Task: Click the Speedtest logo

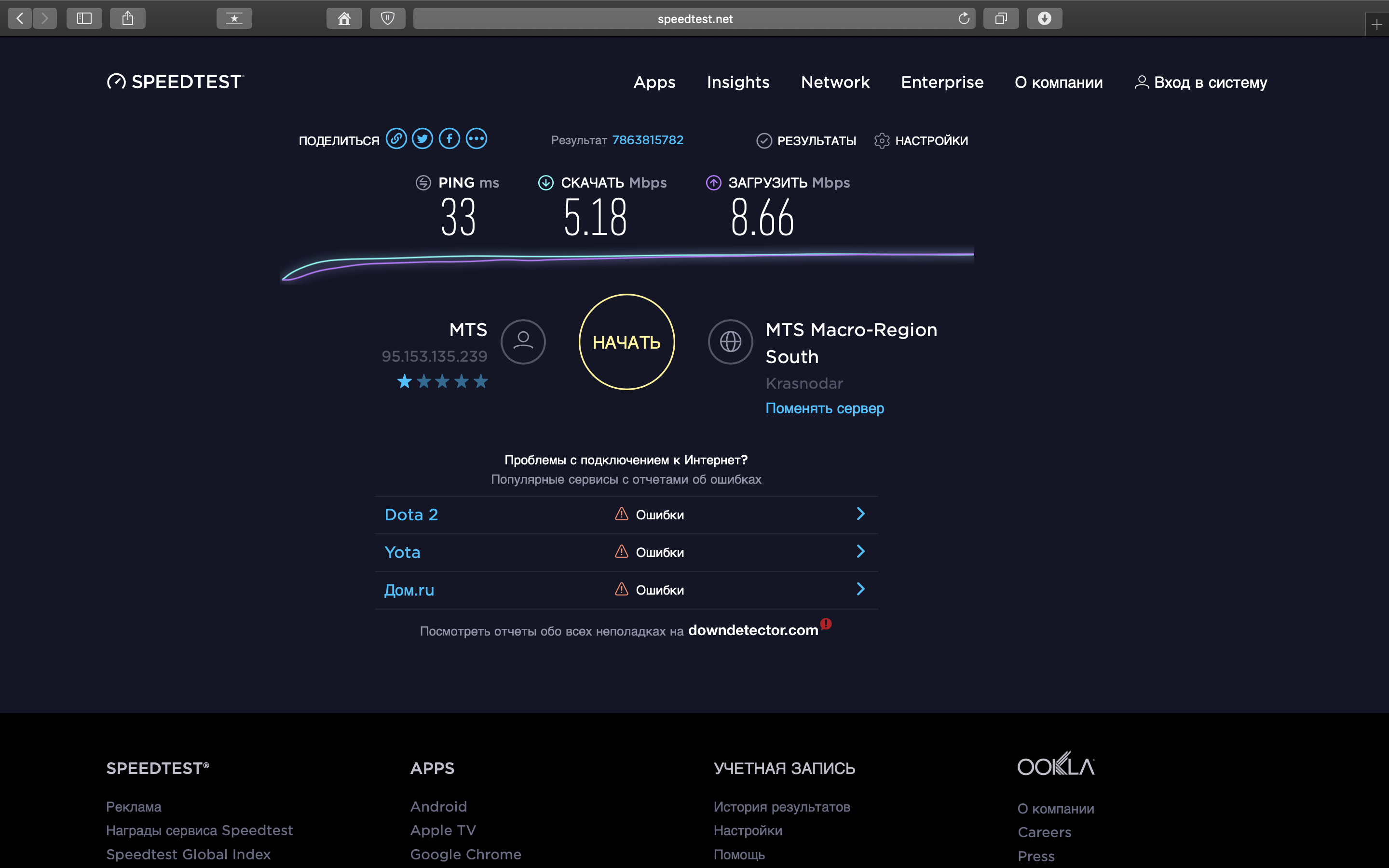Action: 176,81
